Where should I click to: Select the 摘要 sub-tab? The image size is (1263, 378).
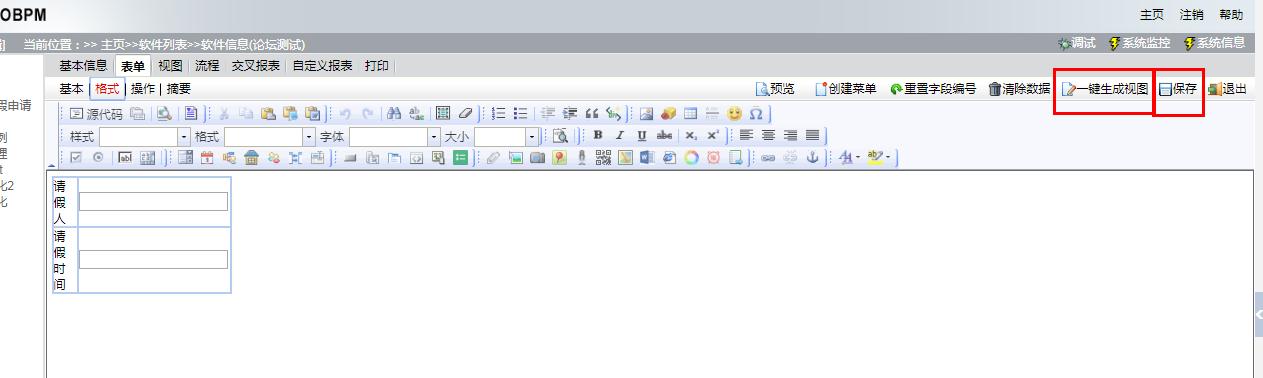[179, 89]
